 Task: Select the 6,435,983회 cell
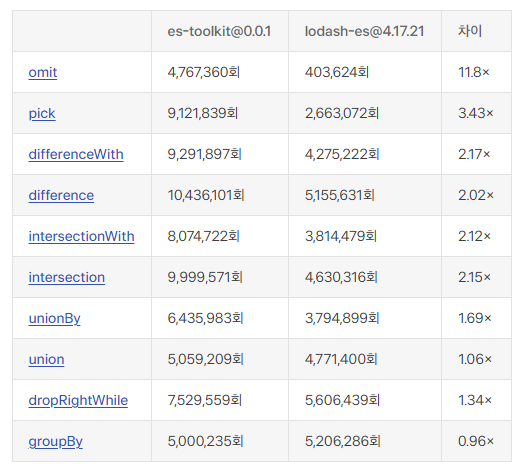(220, 319)
